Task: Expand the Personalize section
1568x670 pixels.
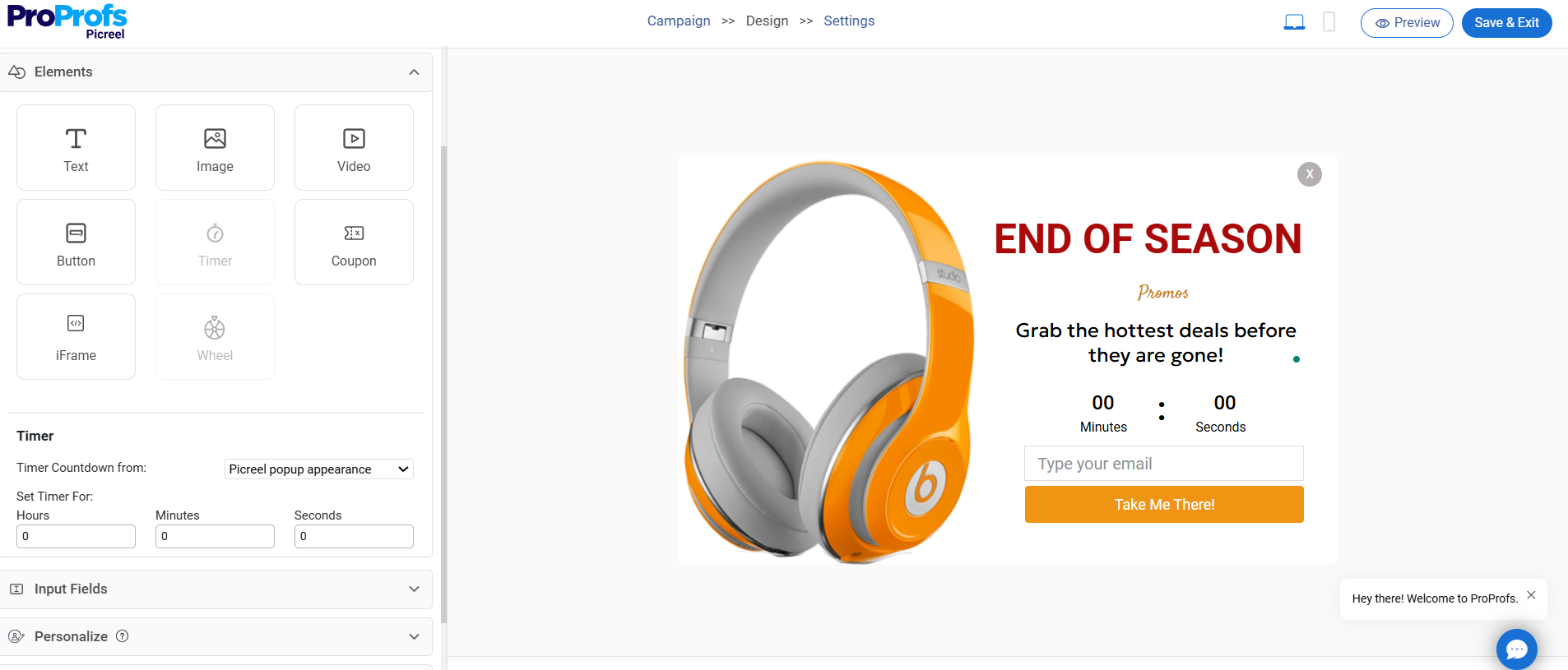Action: pyautogui.click(x=216, y=637)
